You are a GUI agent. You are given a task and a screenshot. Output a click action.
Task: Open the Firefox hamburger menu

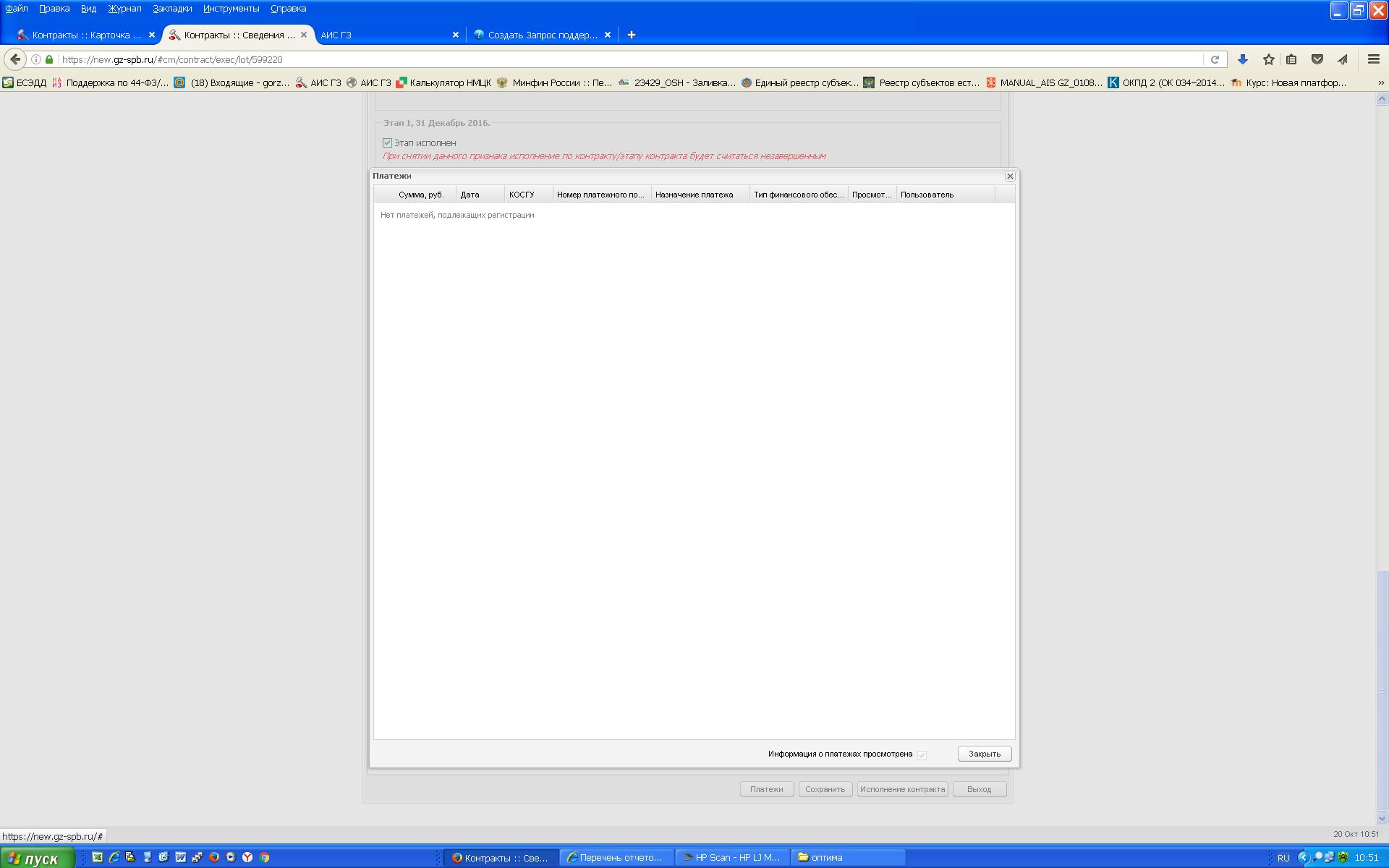1374,59
